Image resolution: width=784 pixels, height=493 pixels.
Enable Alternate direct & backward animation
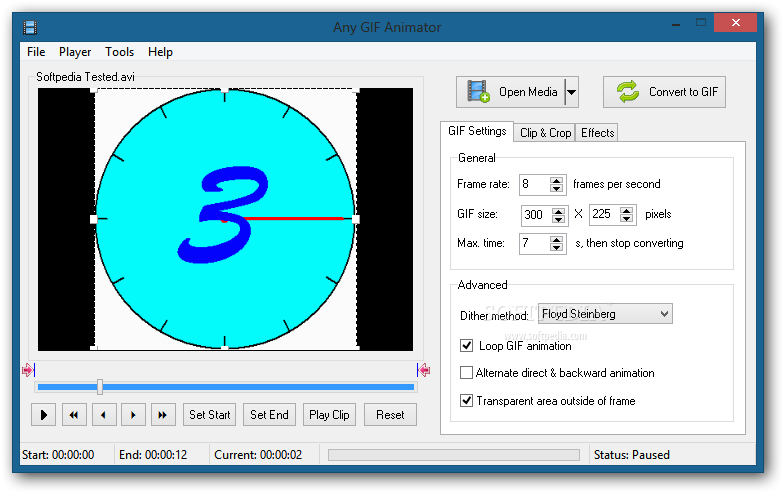coord(466,372)
